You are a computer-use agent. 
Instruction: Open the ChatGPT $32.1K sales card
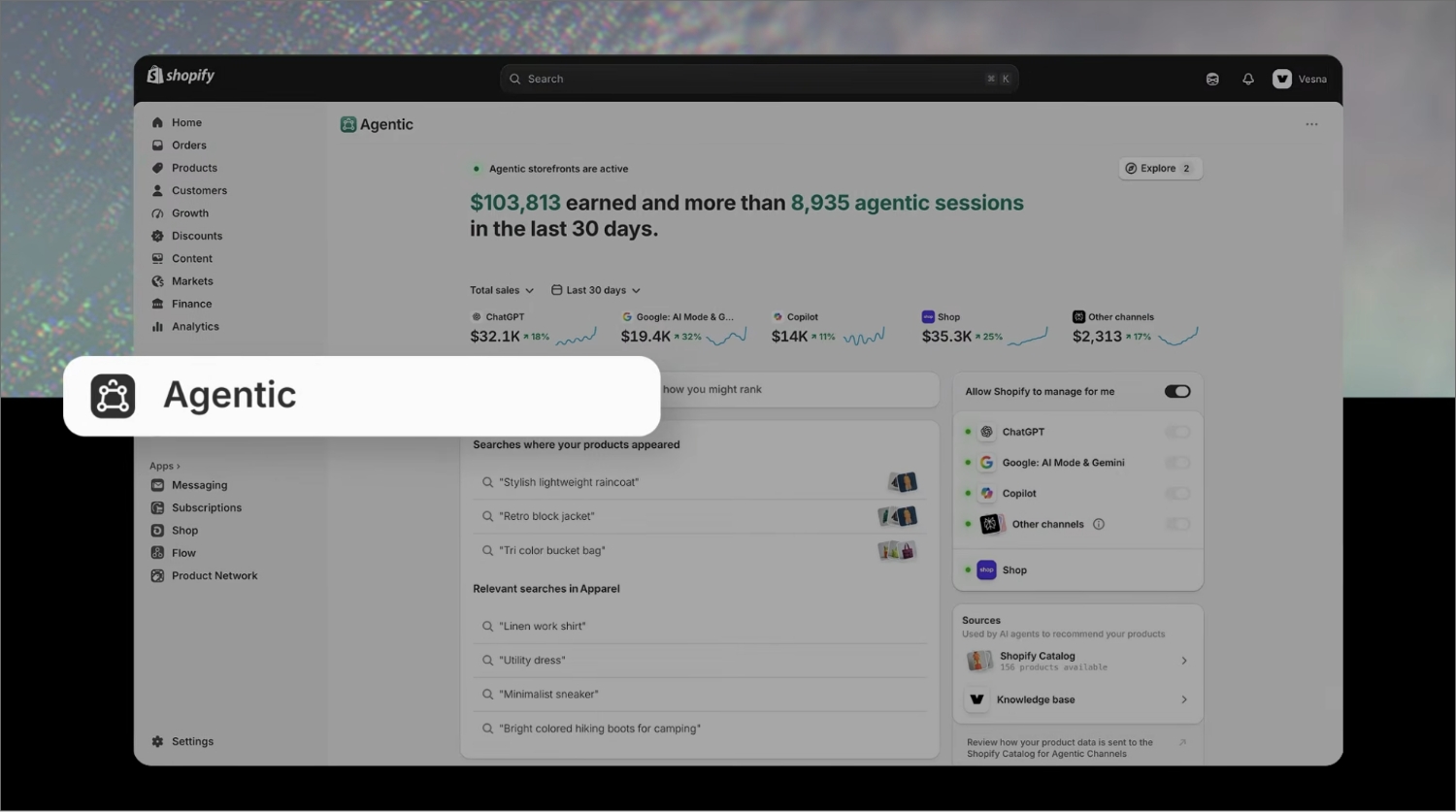533,330
